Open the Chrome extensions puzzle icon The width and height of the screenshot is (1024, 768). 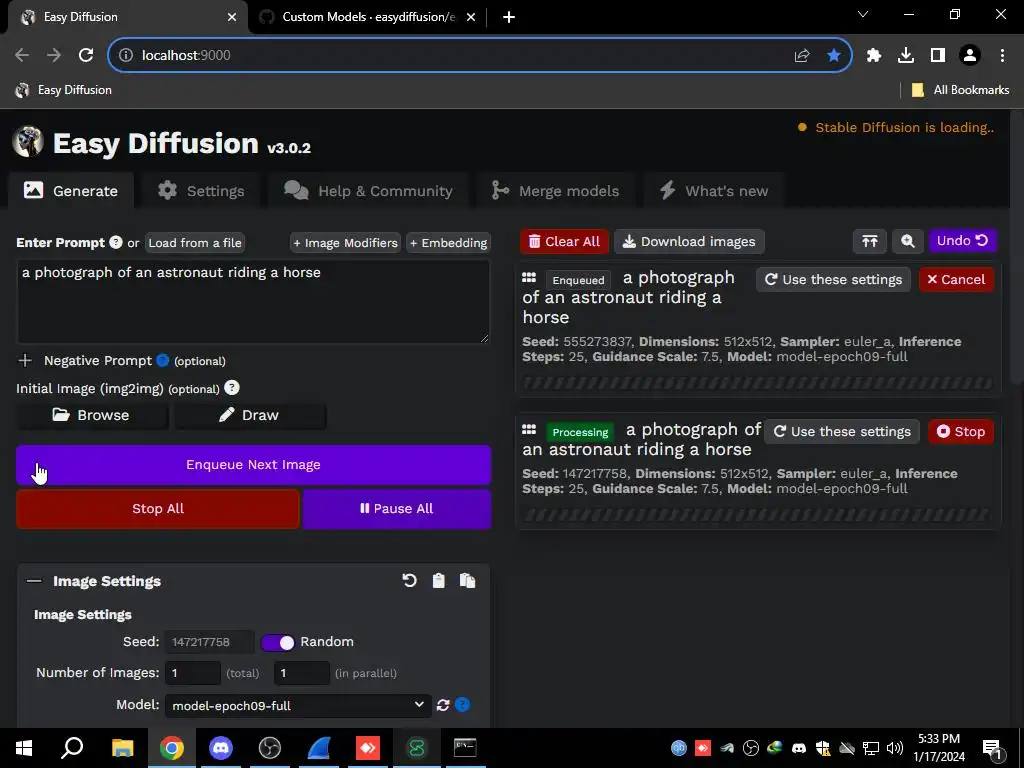pos(874,56)
